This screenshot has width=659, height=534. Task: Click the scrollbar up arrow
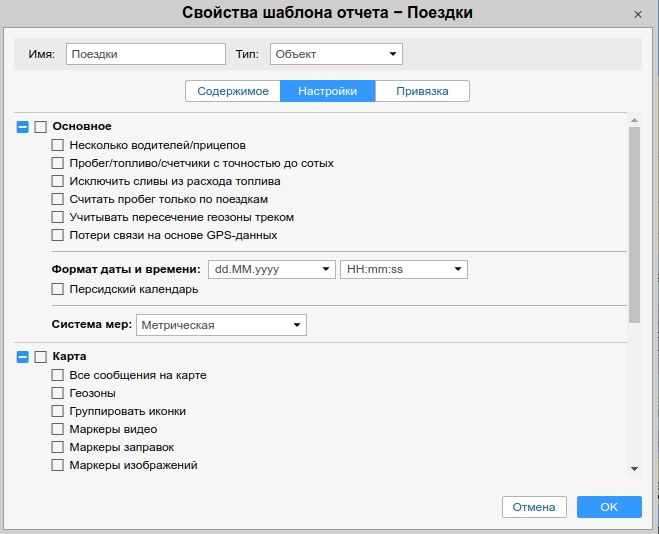tap(634, 121)
